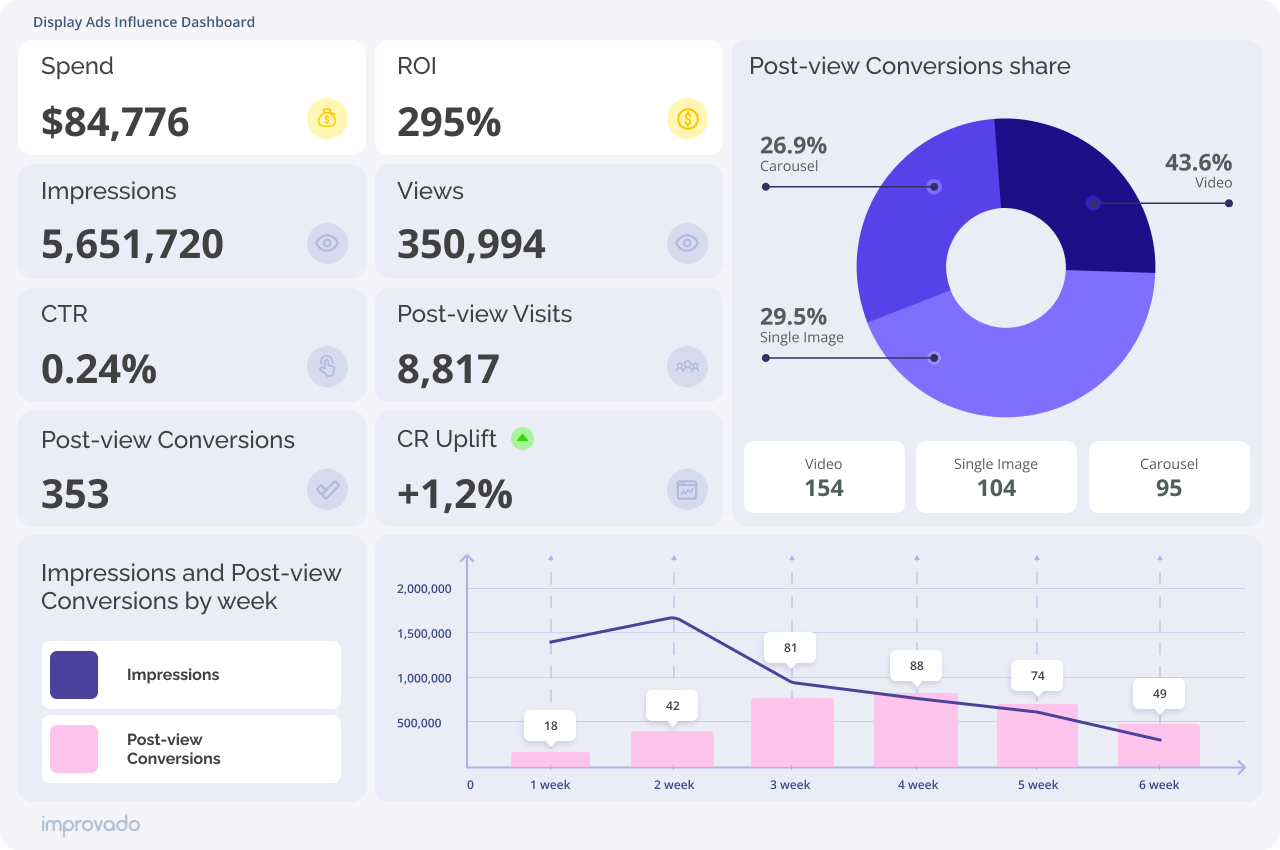The image size is (1280, 850).
Task: Click the money bag icon on Spend card
Action: coord(327,119)
